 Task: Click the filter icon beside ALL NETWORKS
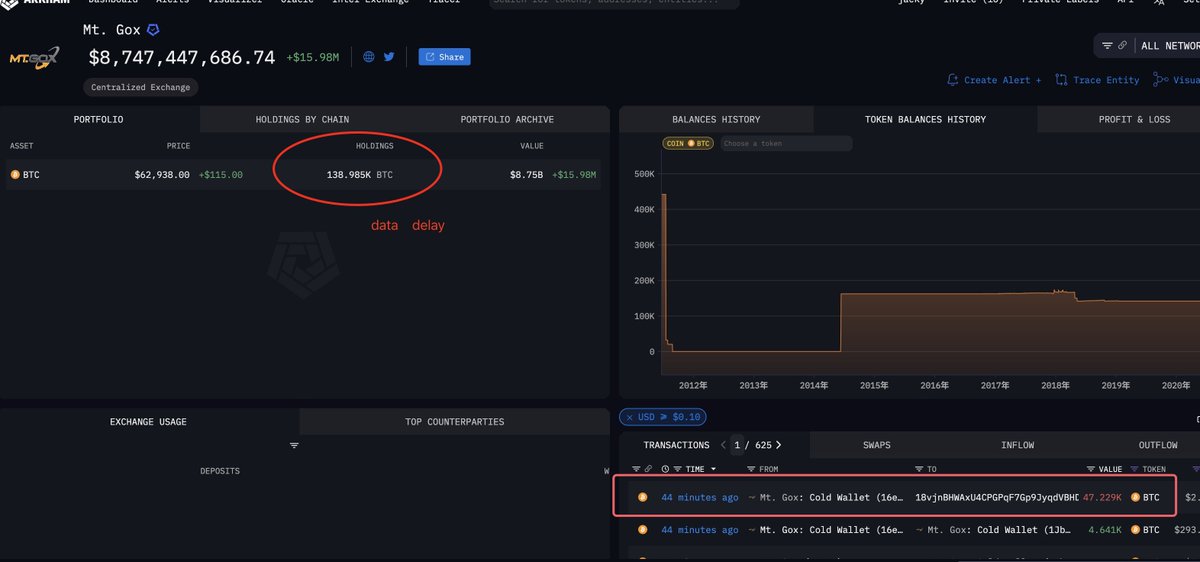pyautogui.click(x=1107, y=46)
